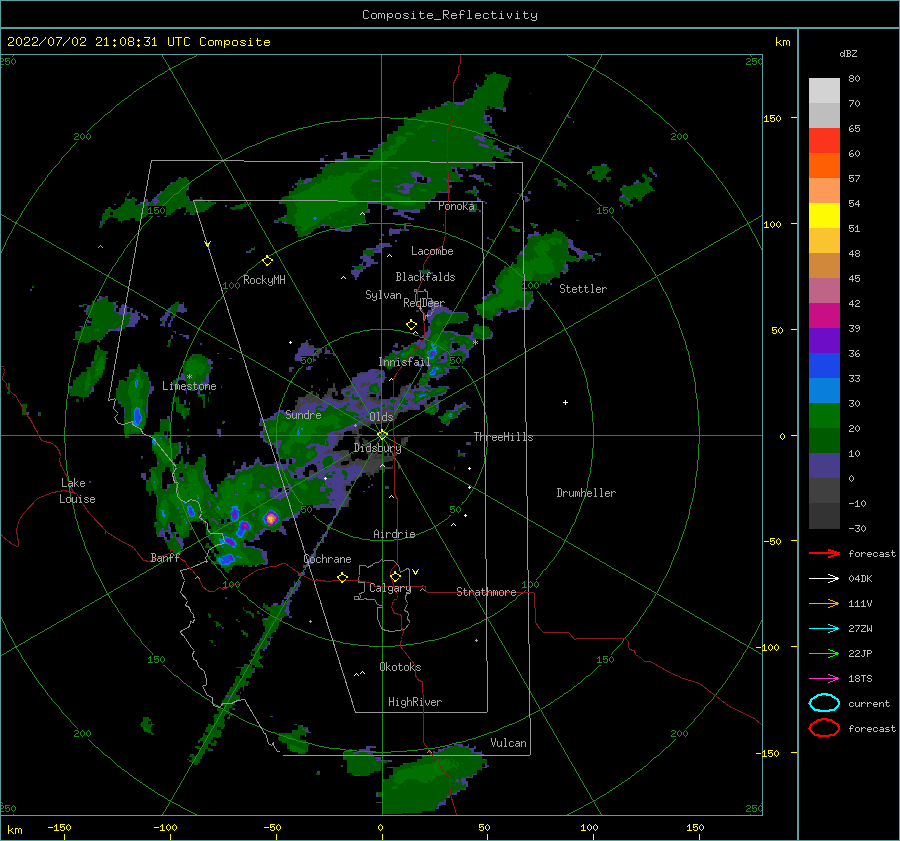Click the cyan current ellipse icon
The image size is (900, 841).
[x=824, y=703]
